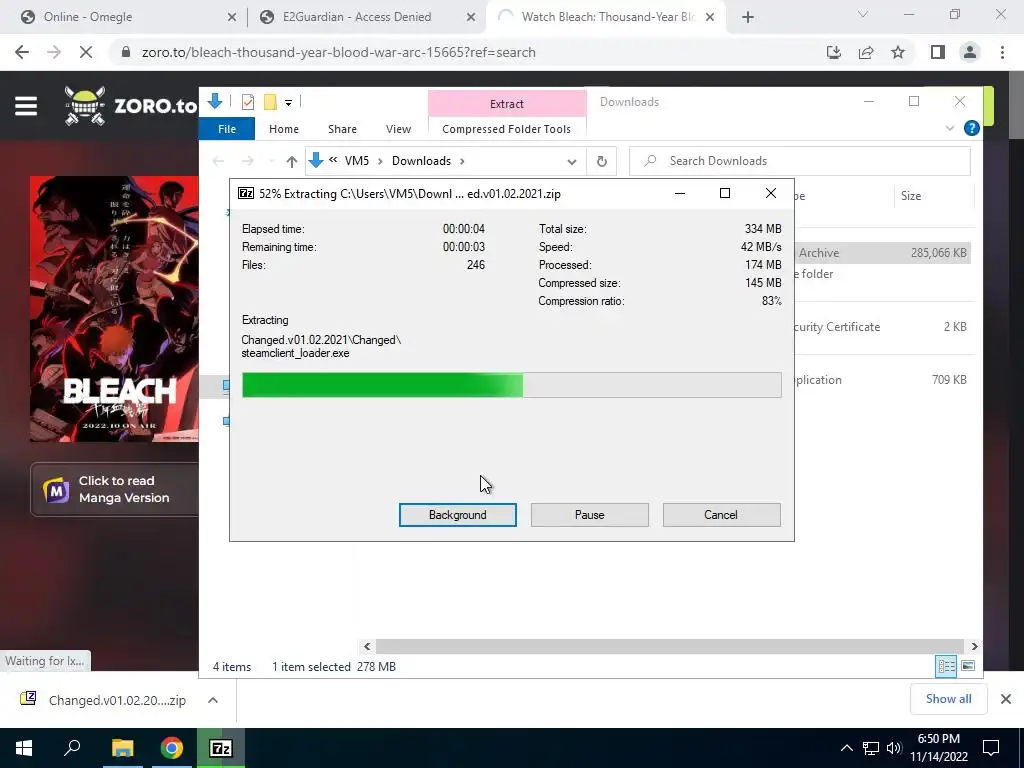This screenshot has width=1024, height=768.
Task: Click the Explorer back arrow
Action: point(218,161)
